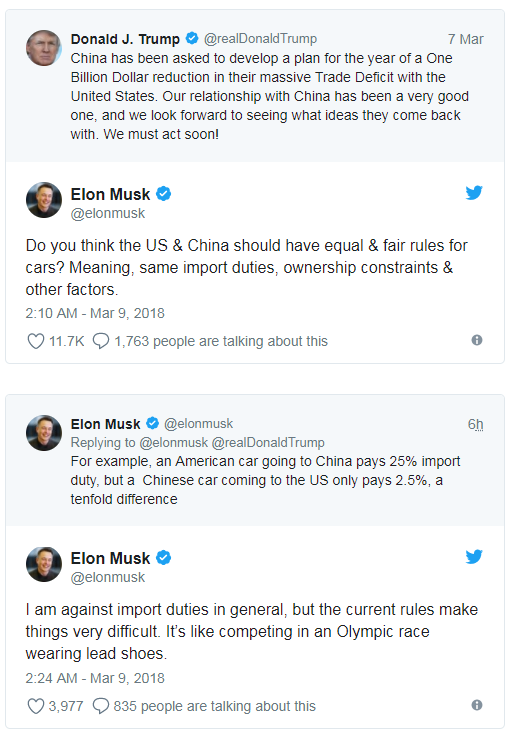The image size is (512, 740).
Task: Click the 7 Mar date link
Action: tap(465, 39)
